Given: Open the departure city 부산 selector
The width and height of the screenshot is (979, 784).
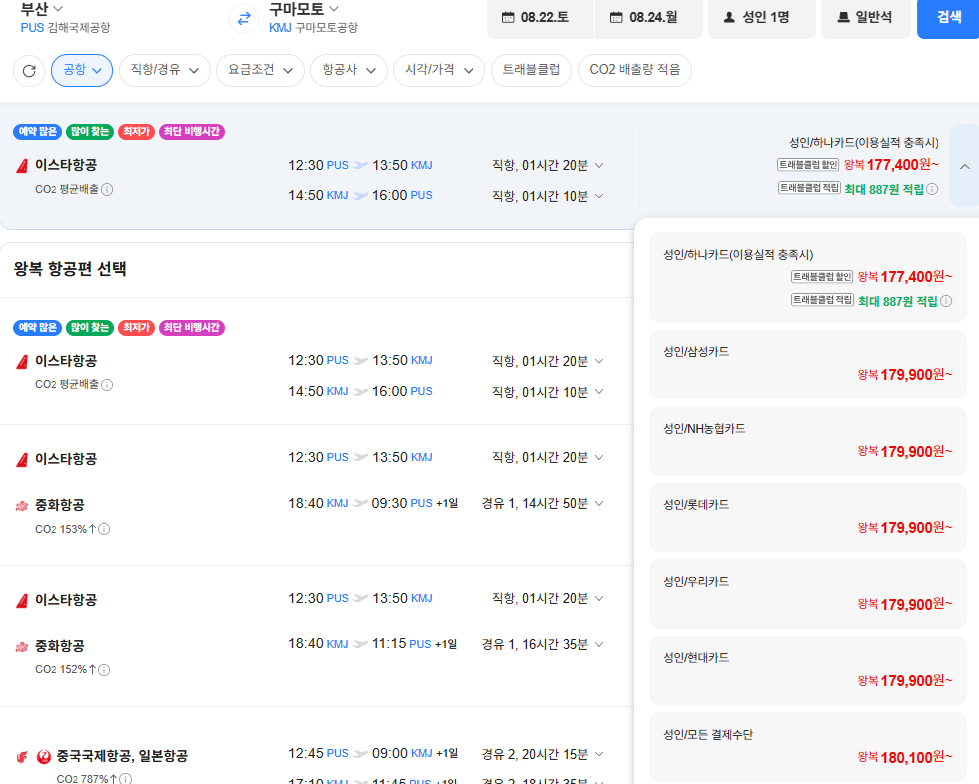Looking at the screenshot, I should point(41,9).
